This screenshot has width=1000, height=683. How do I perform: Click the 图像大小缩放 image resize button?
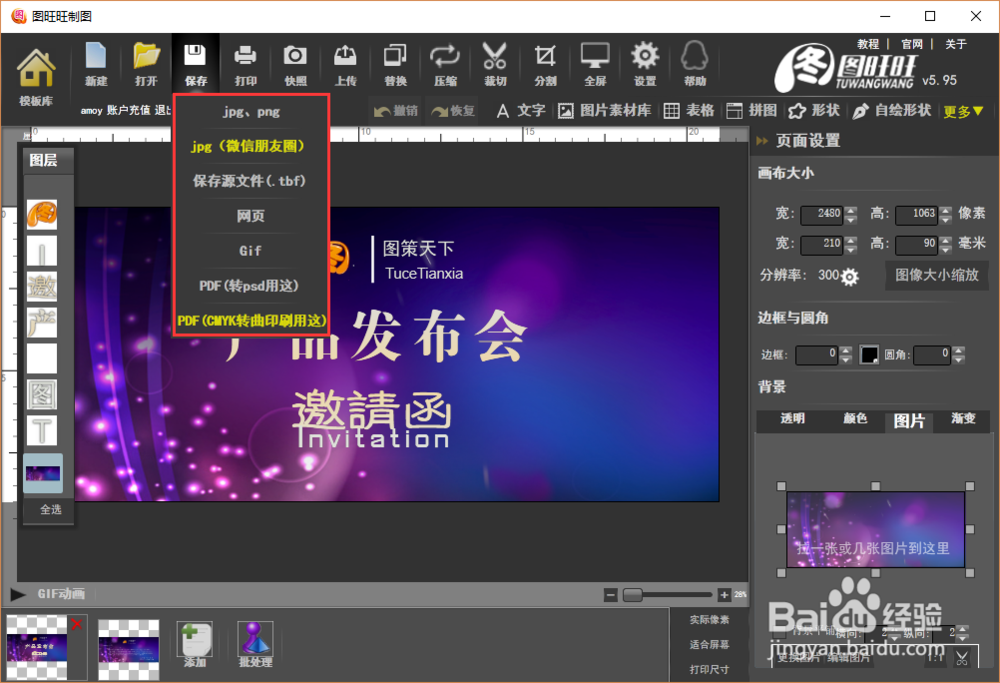tap(937, 276)
